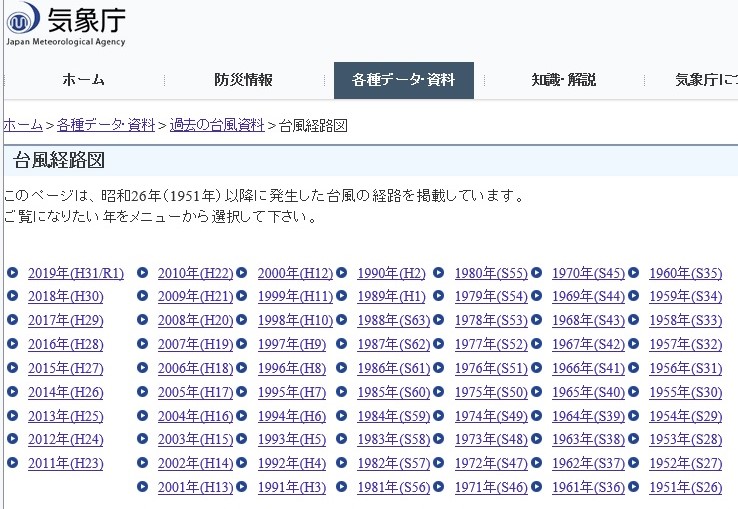Image resolution: width=738 pixels, height=509 pixels.
Task: Open the 2009年(H21) year link
Action: [195, 297]
